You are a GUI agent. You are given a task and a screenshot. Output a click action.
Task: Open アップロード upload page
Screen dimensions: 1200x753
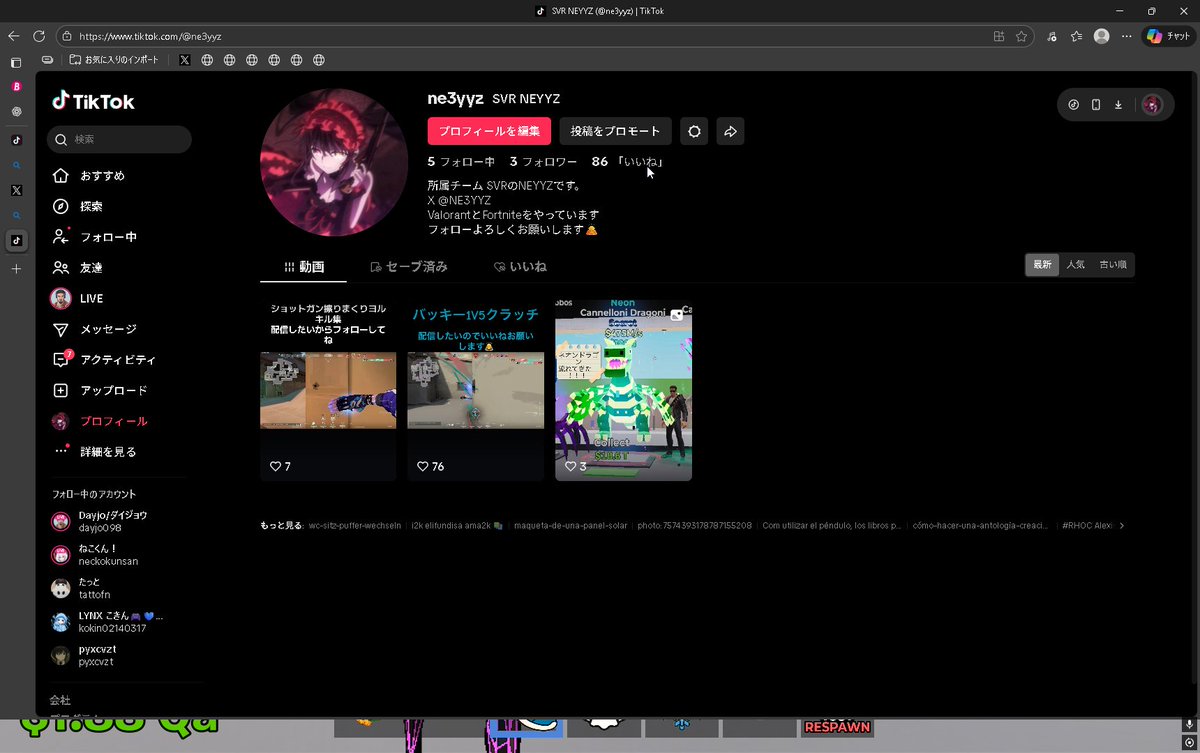(x=99, y=390)
